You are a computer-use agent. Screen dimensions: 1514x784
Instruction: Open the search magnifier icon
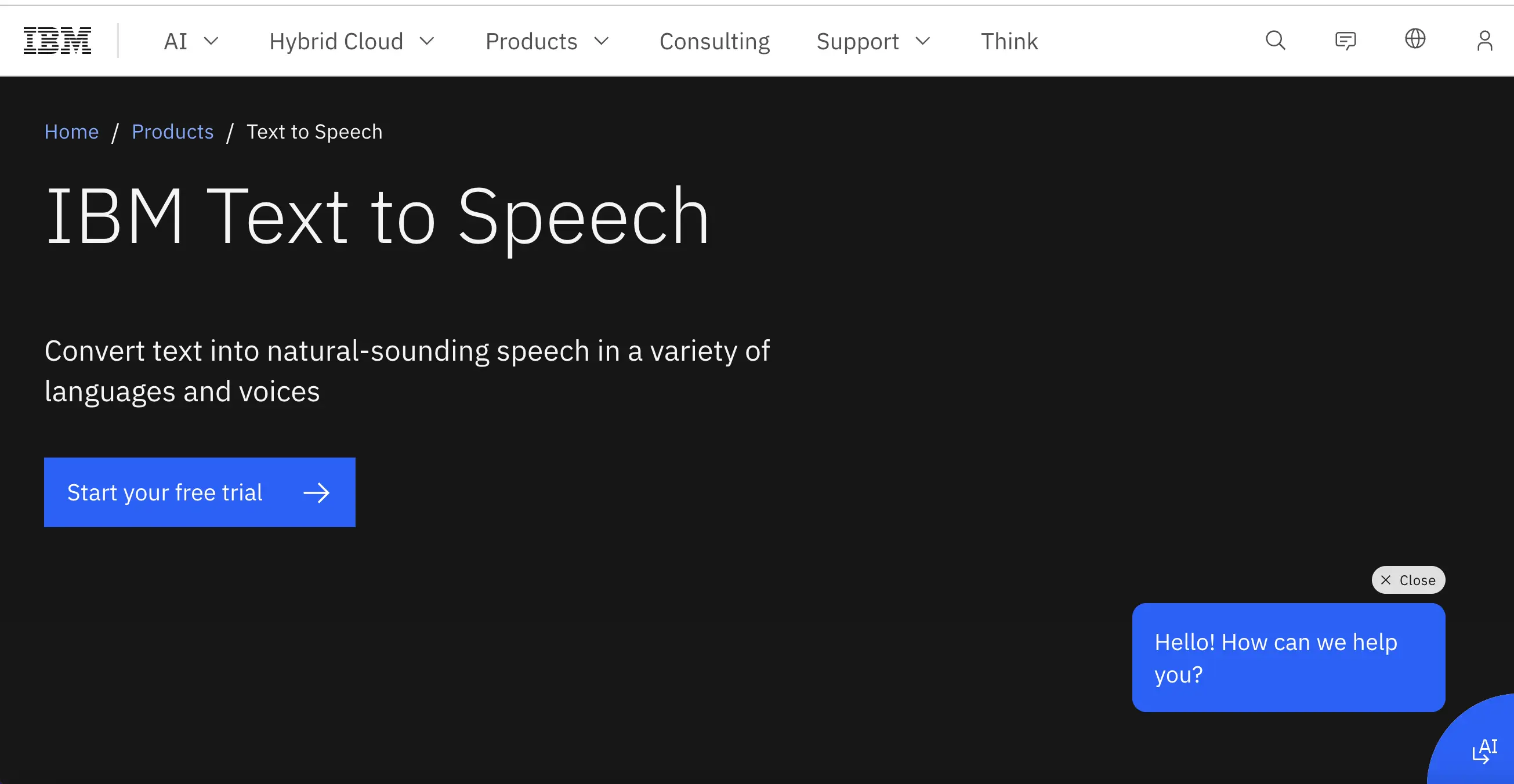(1275, 41)
